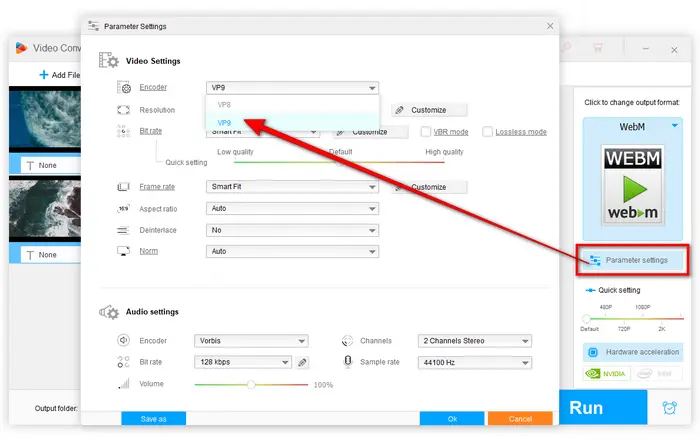Click the Parameter Settings title icon
The image size is (700, 440).
click(x=93, y=26)
